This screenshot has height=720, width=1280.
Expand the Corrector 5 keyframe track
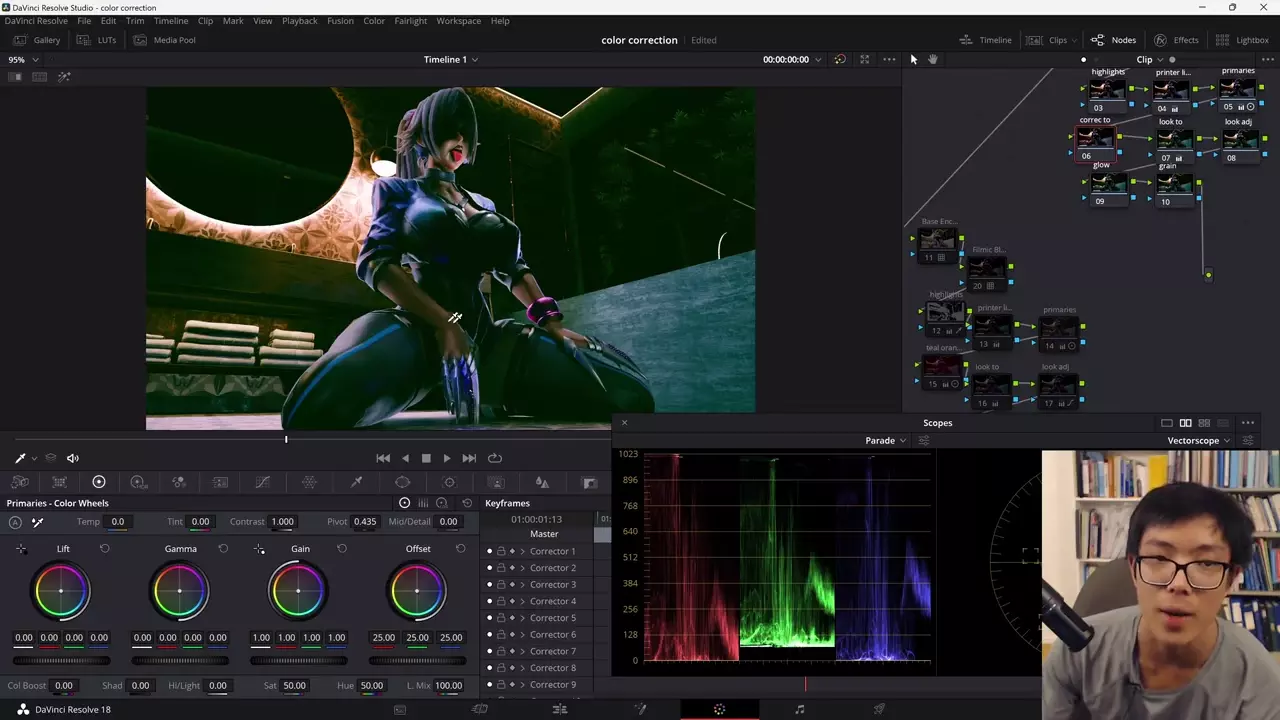(x=522, y=618)
